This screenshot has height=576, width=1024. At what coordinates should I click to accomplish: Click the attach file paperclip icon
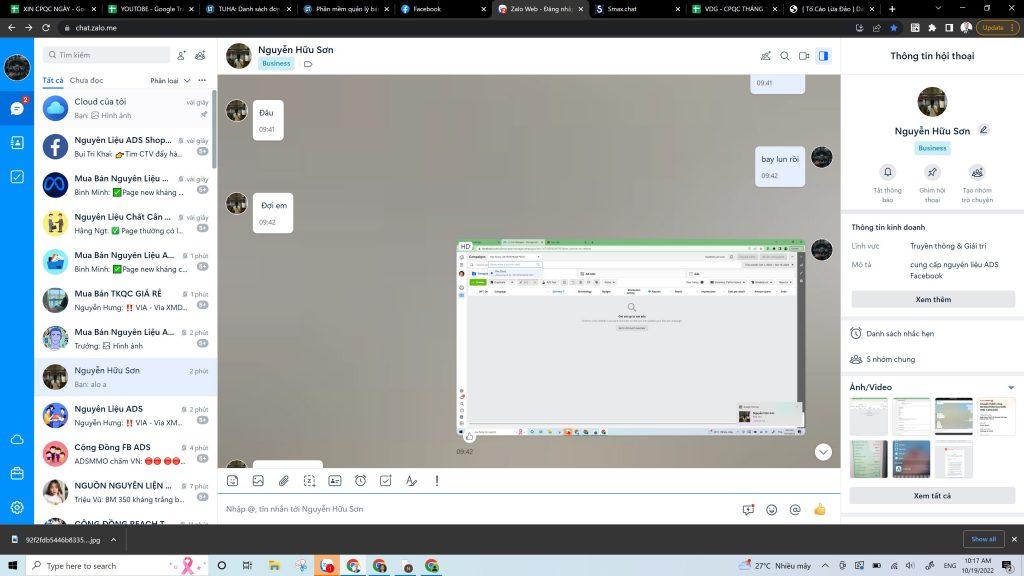[x=284, y=481]
